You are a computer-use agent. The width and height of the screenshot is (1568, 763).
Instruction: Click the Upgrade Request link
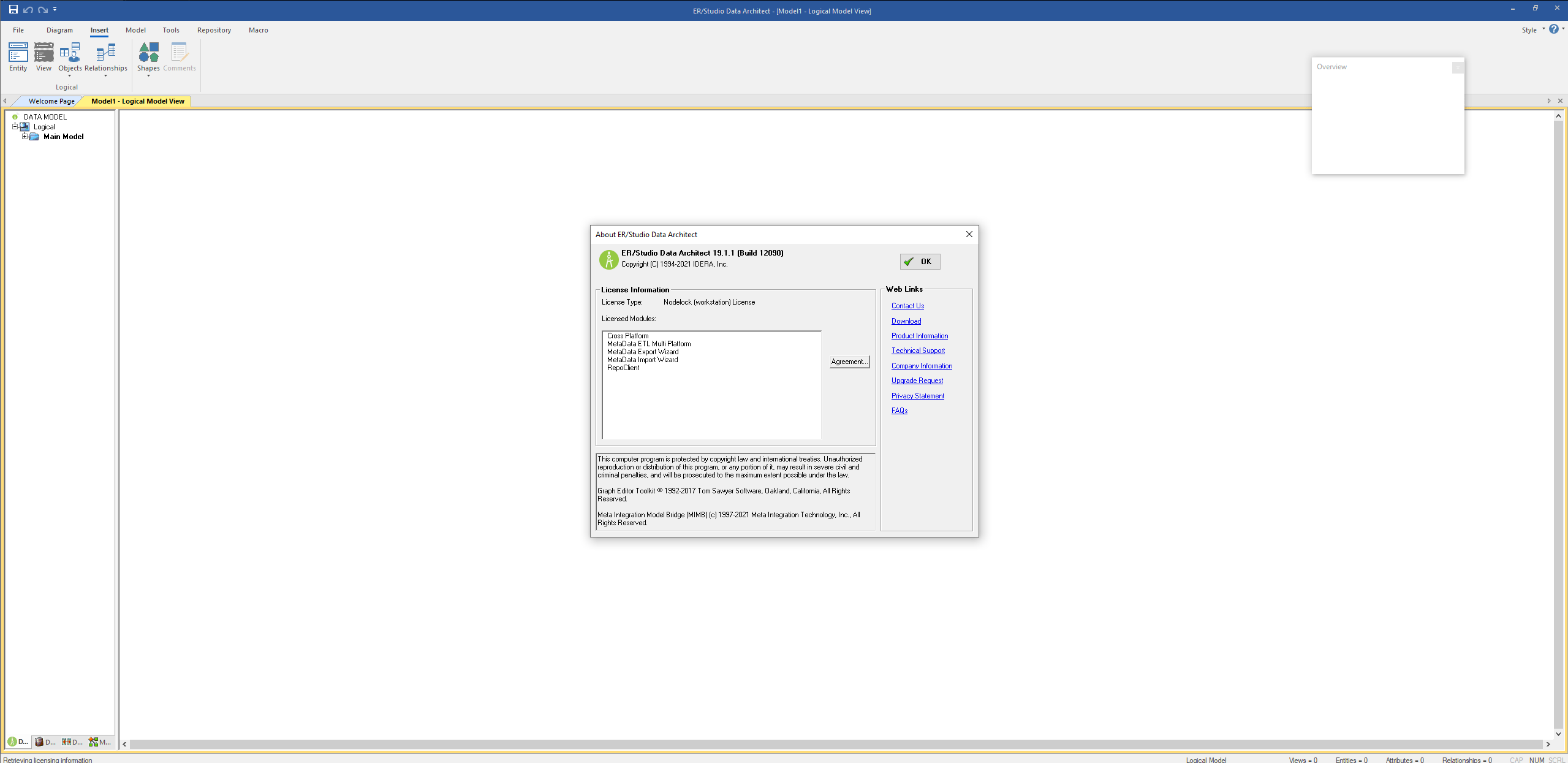point(917,381)
